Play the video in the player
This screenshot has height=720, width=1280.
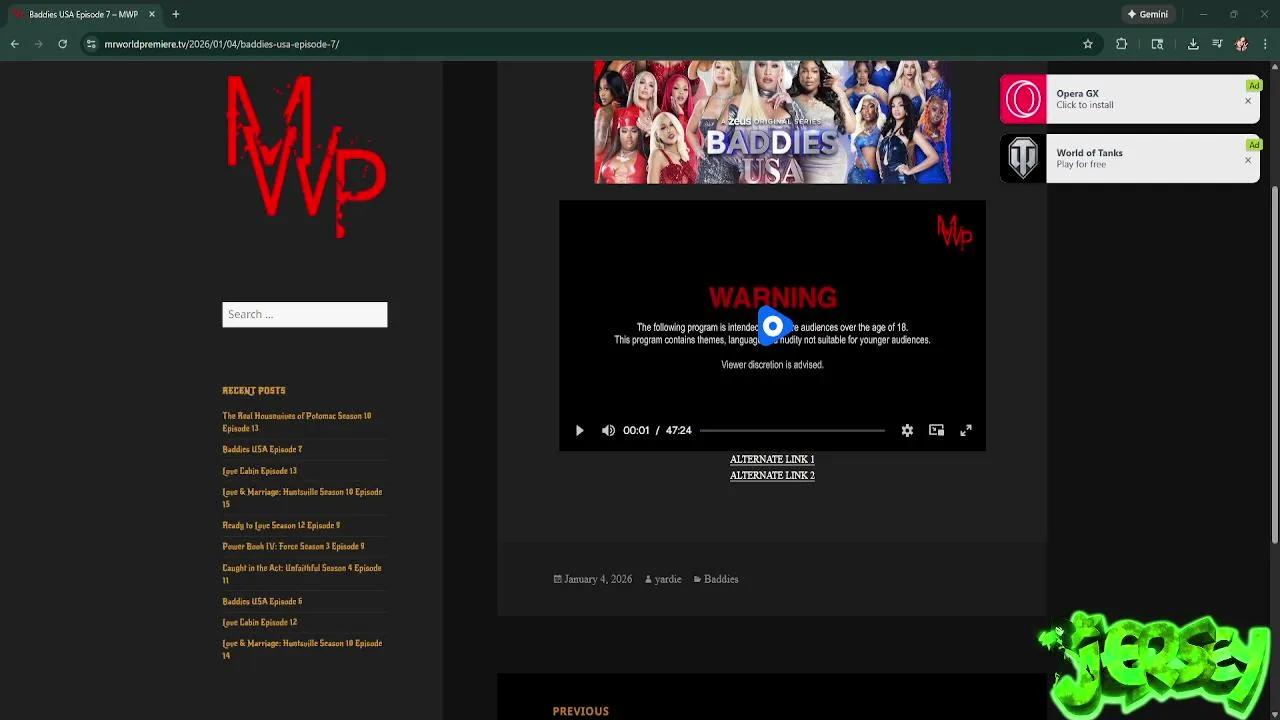(579, 430)
